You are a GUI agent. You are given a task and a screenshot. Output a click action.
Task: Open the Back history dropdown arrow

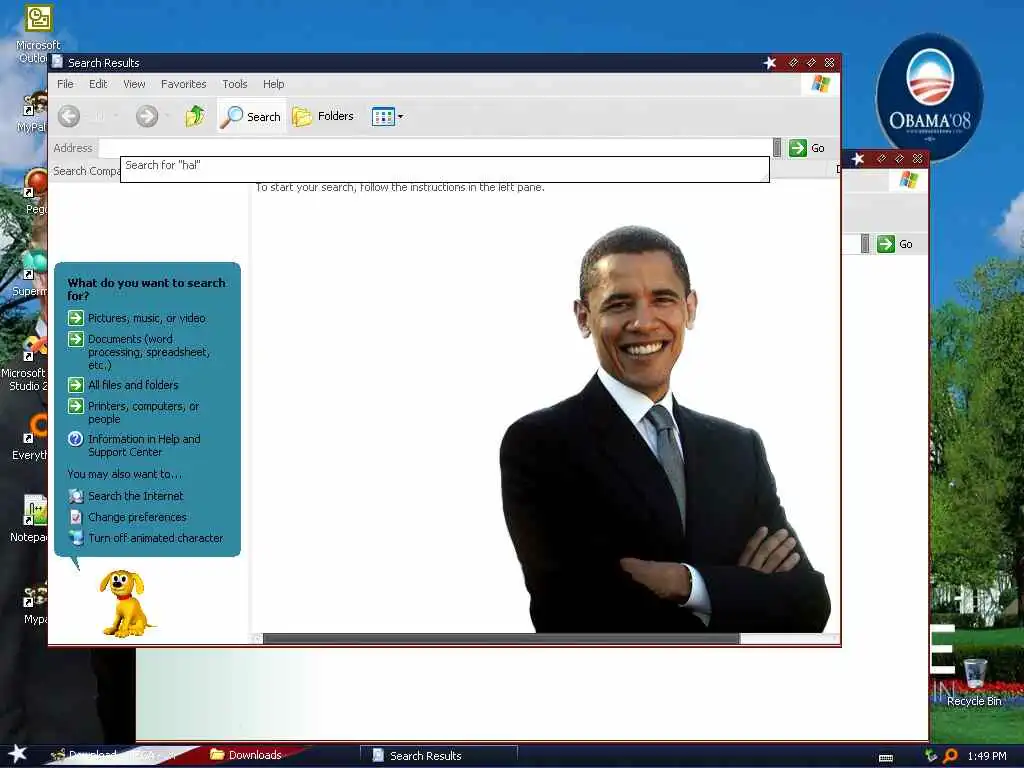coord(116,117)
